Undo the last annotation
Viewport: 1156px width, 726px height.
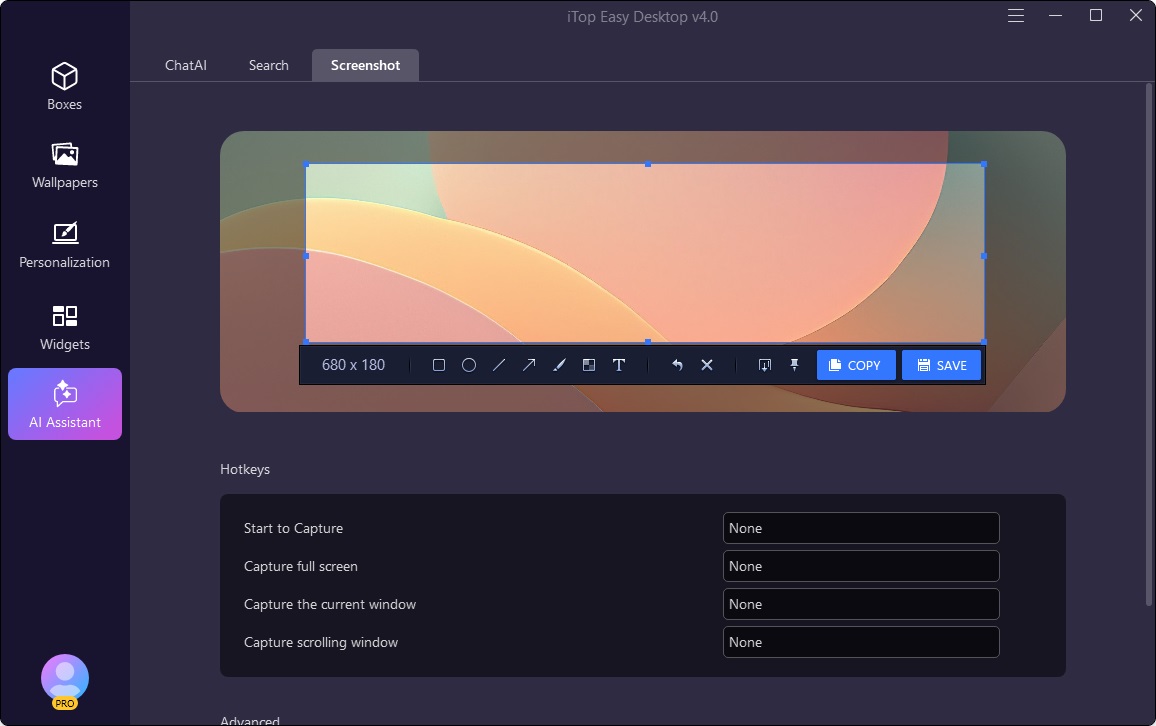(677, 365)
